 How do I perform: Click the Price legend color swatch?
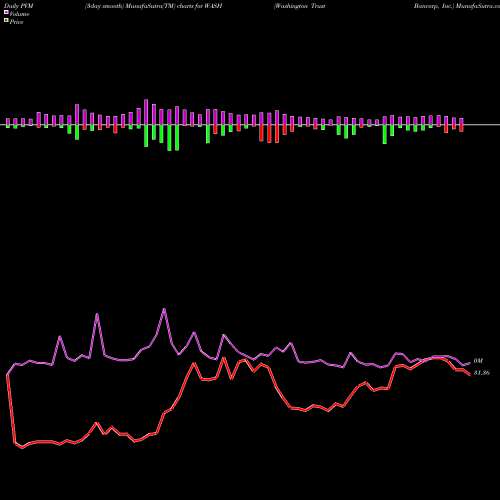tap(6, 21)
